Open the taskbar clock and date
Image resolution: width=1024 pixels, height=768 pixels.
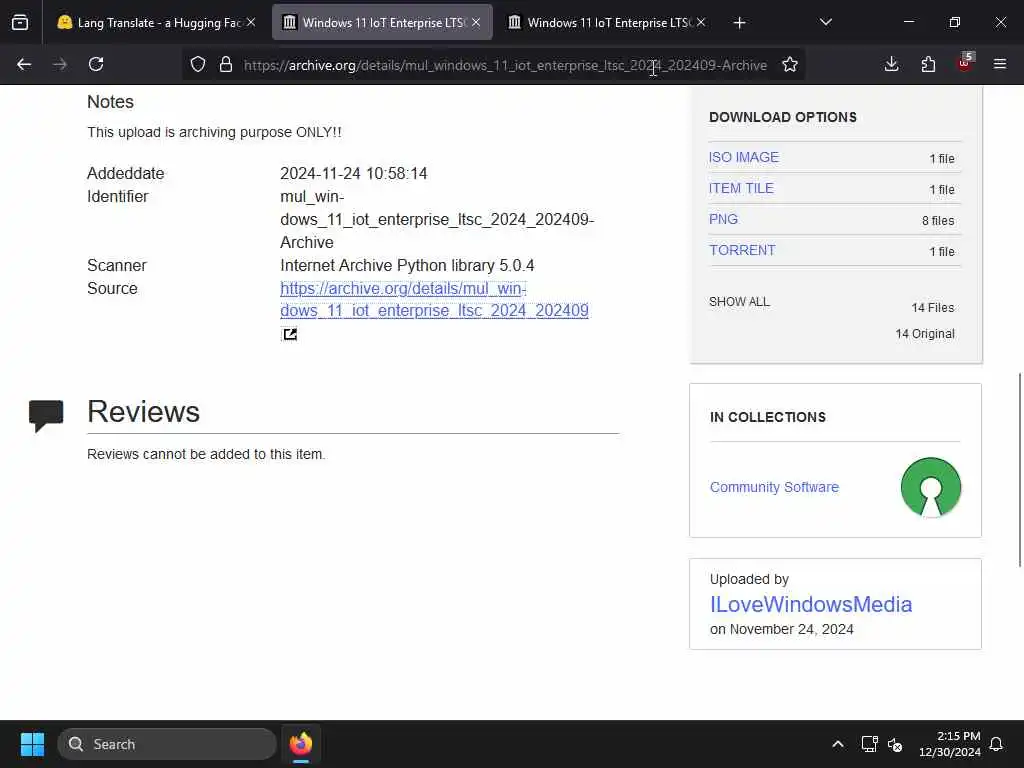point(950,744)
